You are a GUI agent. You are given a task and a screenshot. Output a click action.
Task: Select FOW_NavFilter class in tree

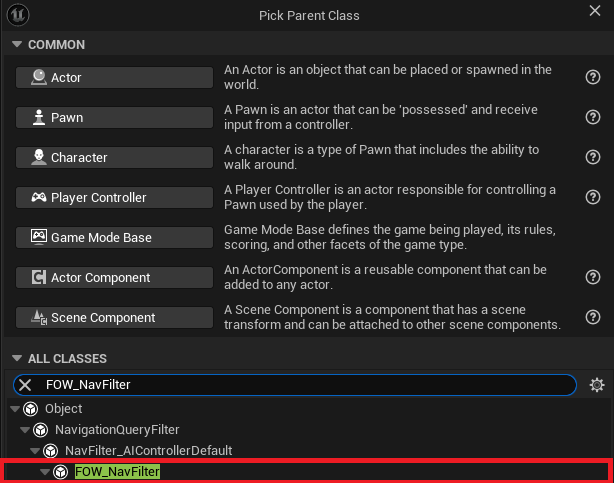point(117,472)
